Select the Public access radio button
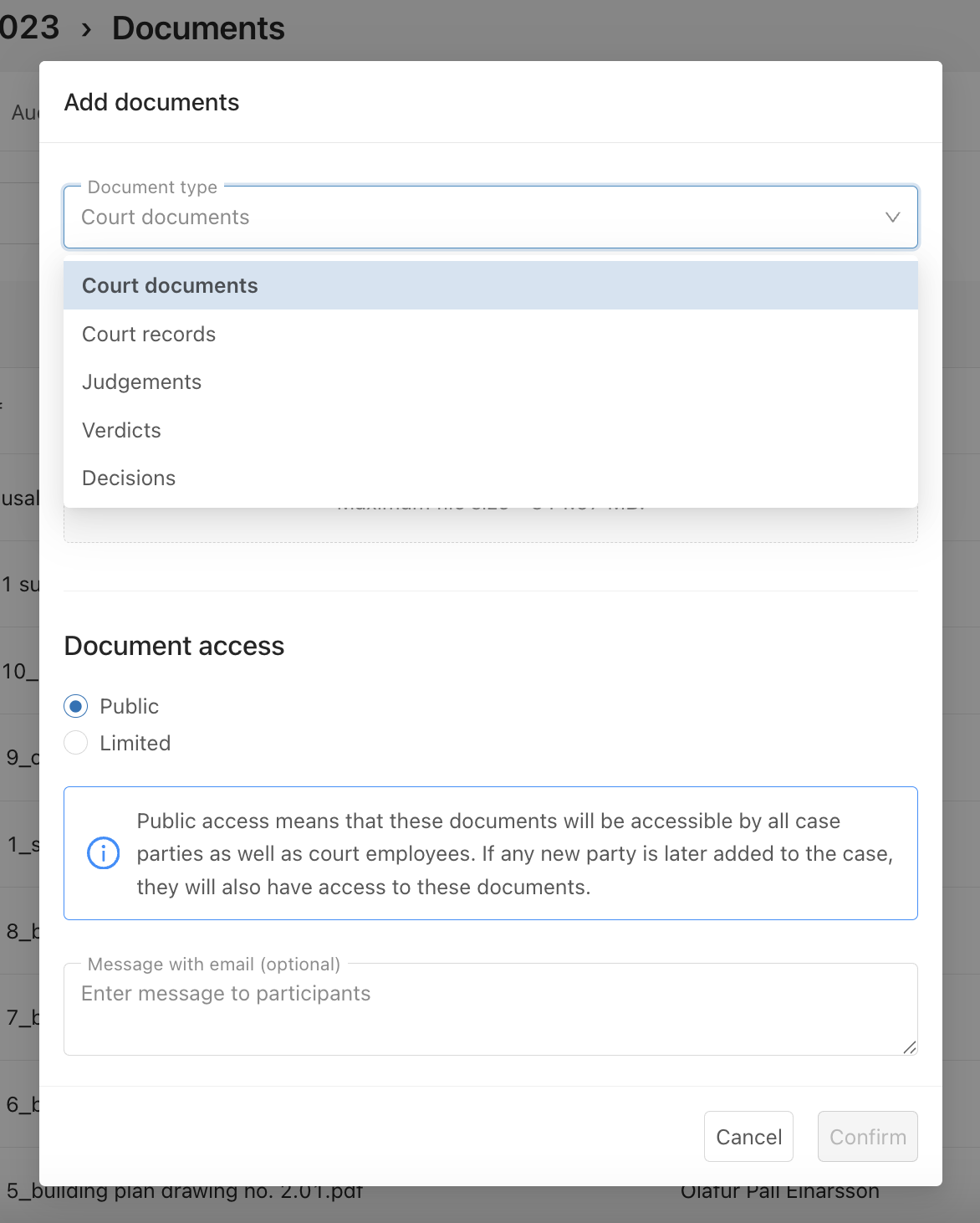This screenshot has height=1223, width=980. click(x=76, y=706)
